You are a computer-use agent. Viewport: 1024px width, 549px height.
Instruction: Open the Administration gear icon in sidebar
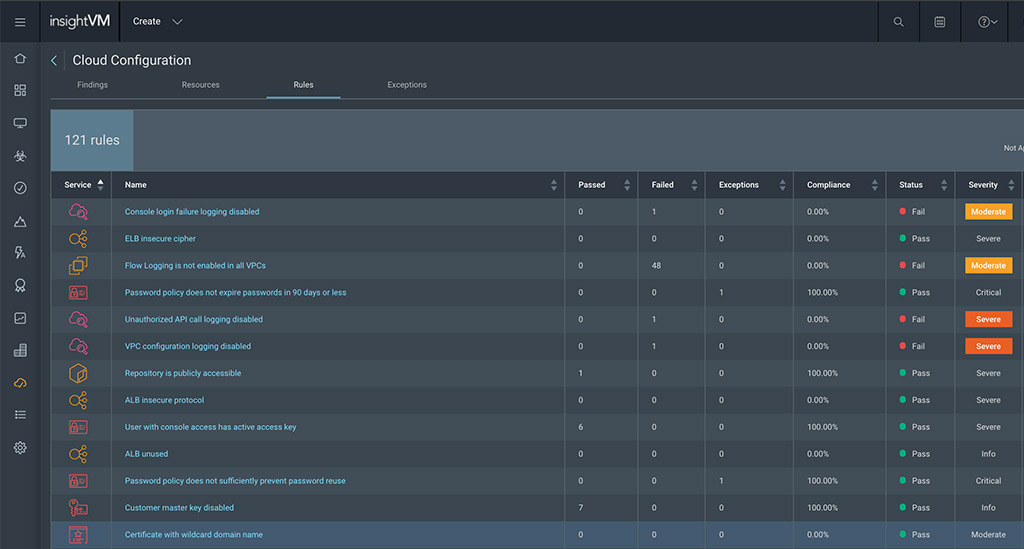[x=20, y=448]
